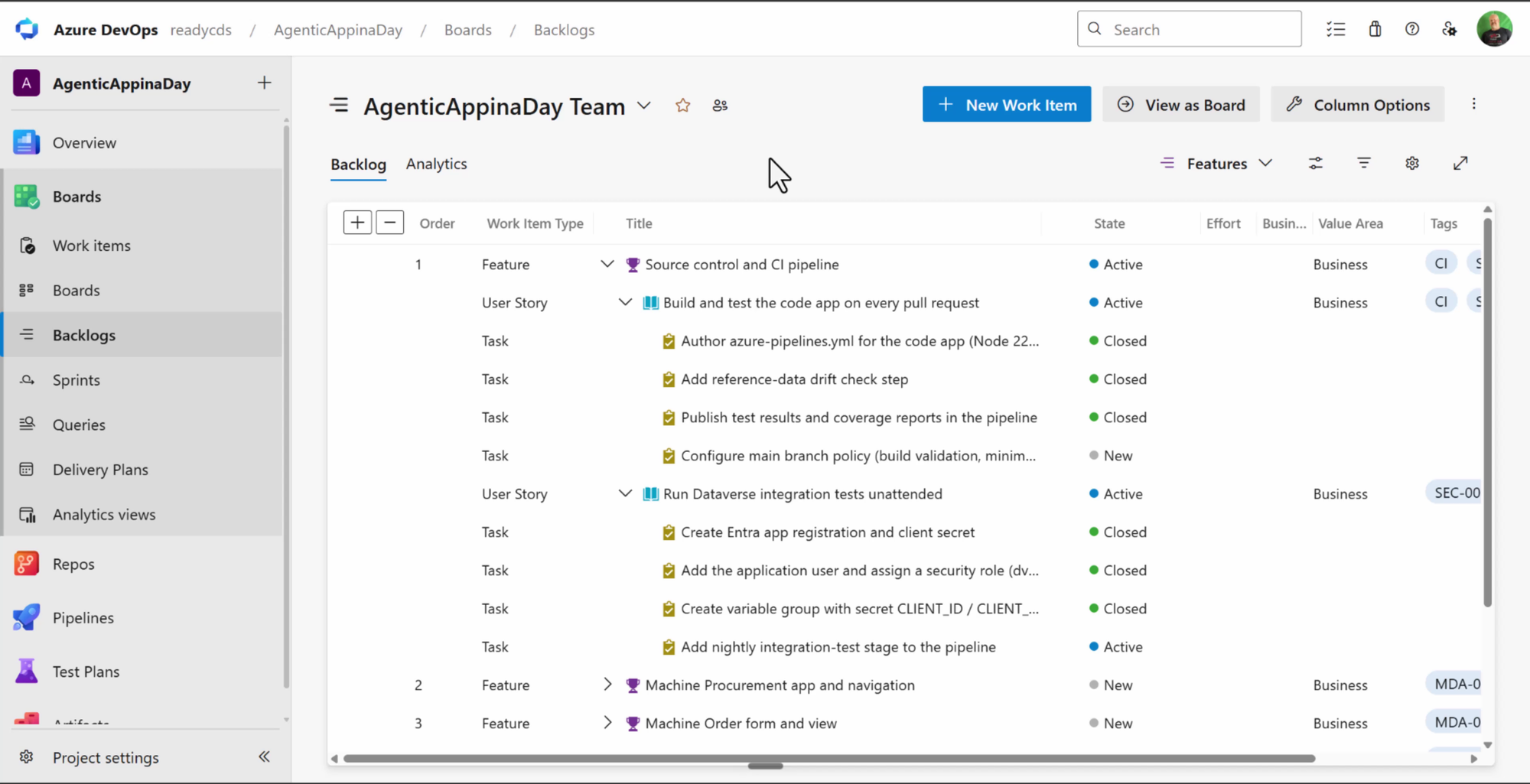Open backlog settings gear icon

point(1412,163)
